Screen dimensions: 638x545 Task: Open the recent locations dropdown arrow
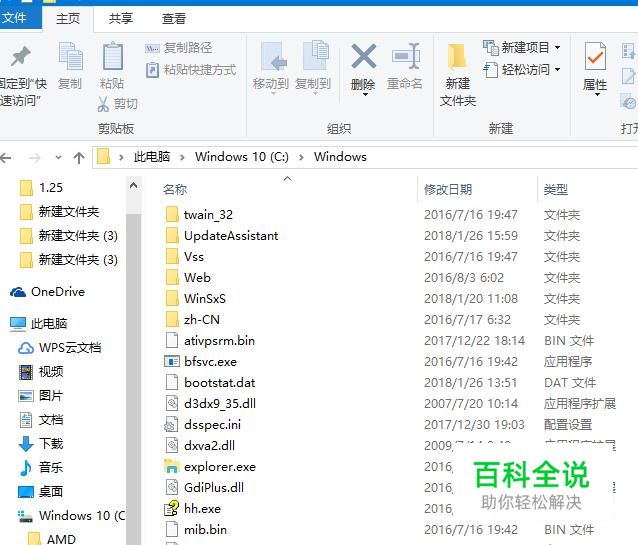59,158
